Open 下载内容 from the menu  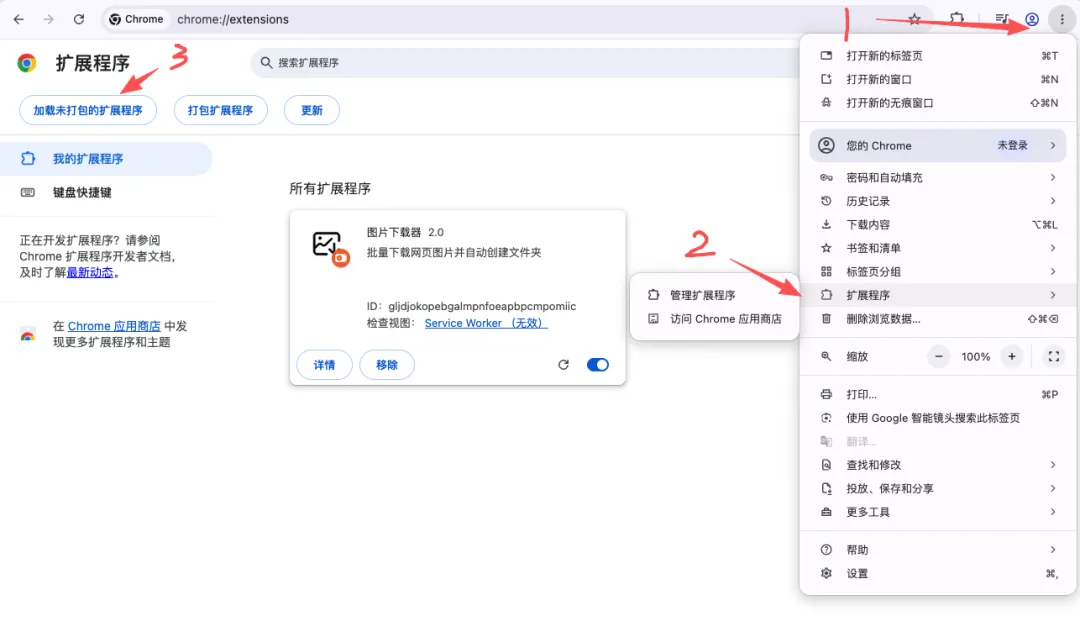[938, 224]
